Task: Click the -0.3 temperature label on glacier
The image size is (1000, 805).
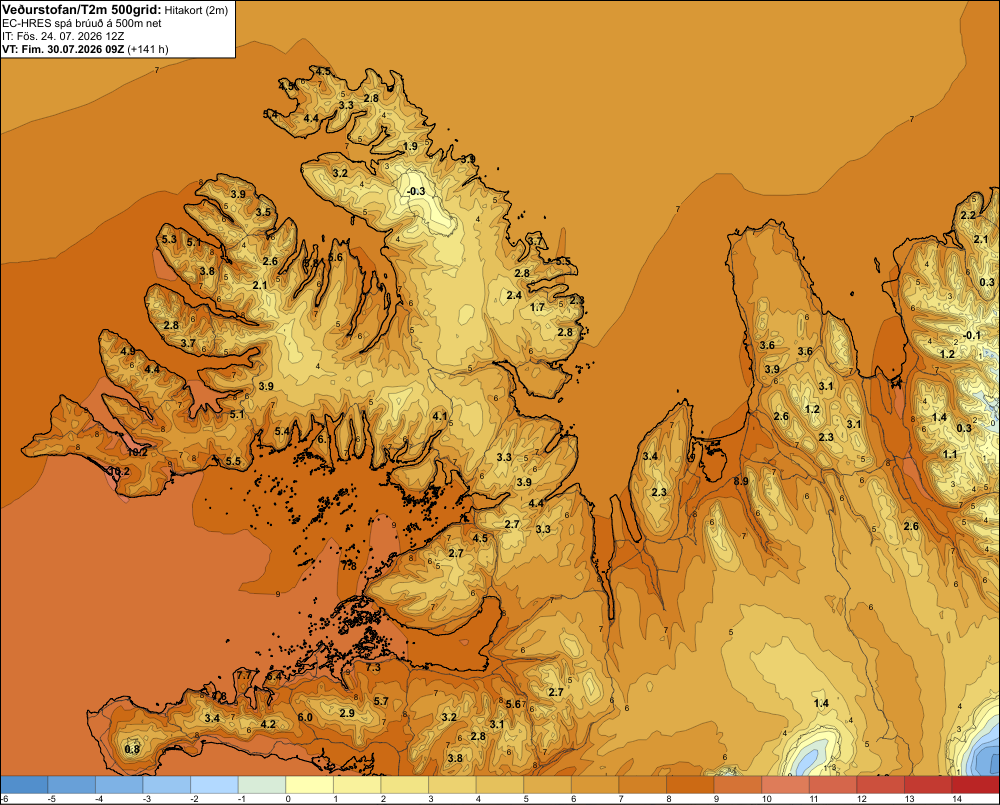Action: [x=416, y=191]
